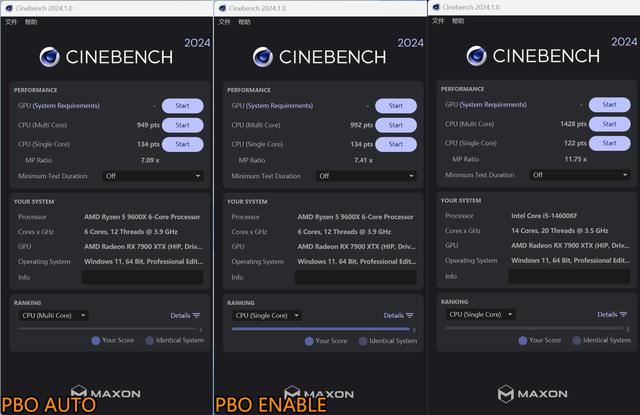Open the 文件 menu in the left window
This screenshot has height=415, width=640.
[x=12, y=21]
